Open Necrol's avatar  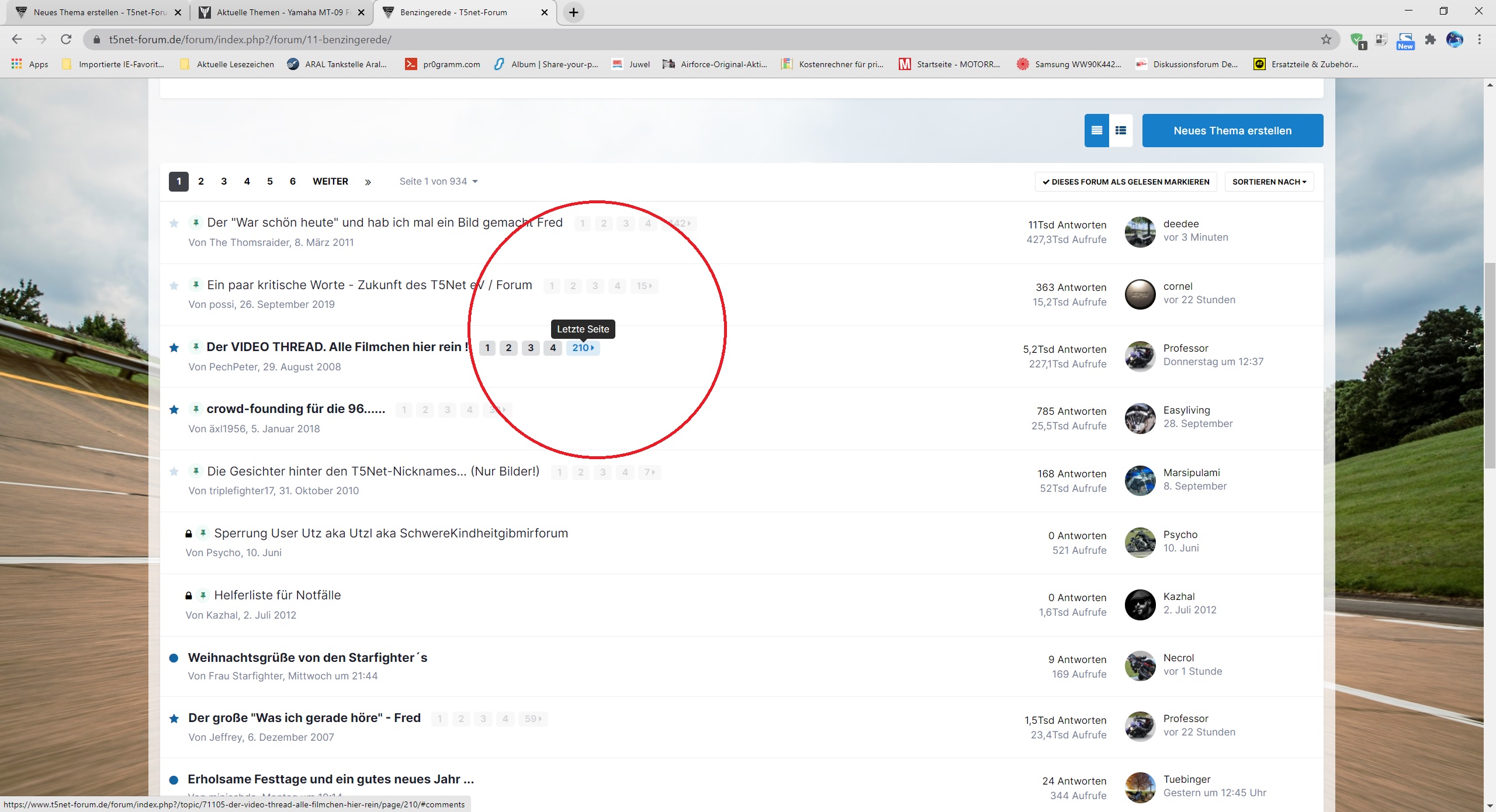1140,666
